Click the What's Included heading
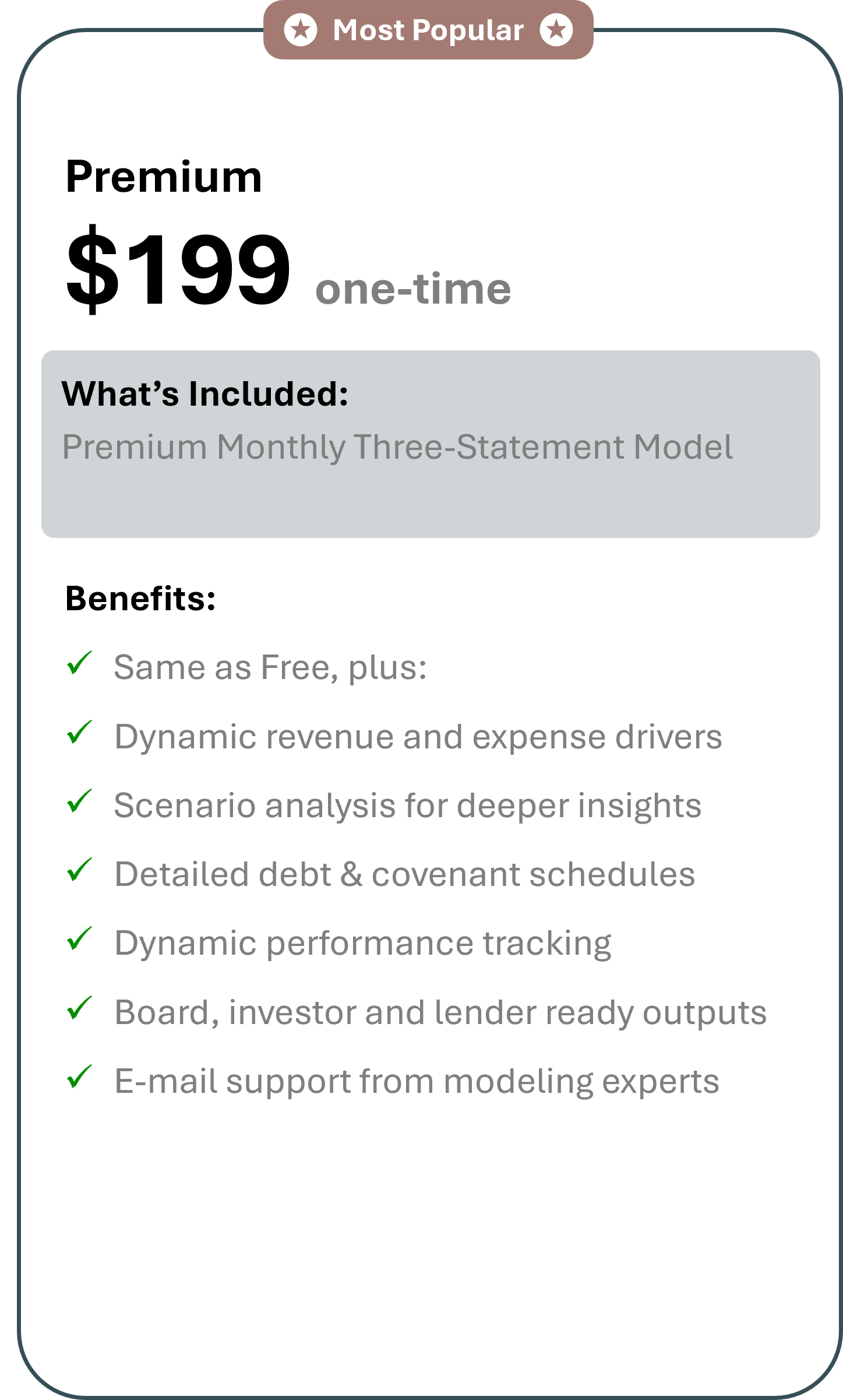The image size is (843, 1400). (x=205, y=394)
